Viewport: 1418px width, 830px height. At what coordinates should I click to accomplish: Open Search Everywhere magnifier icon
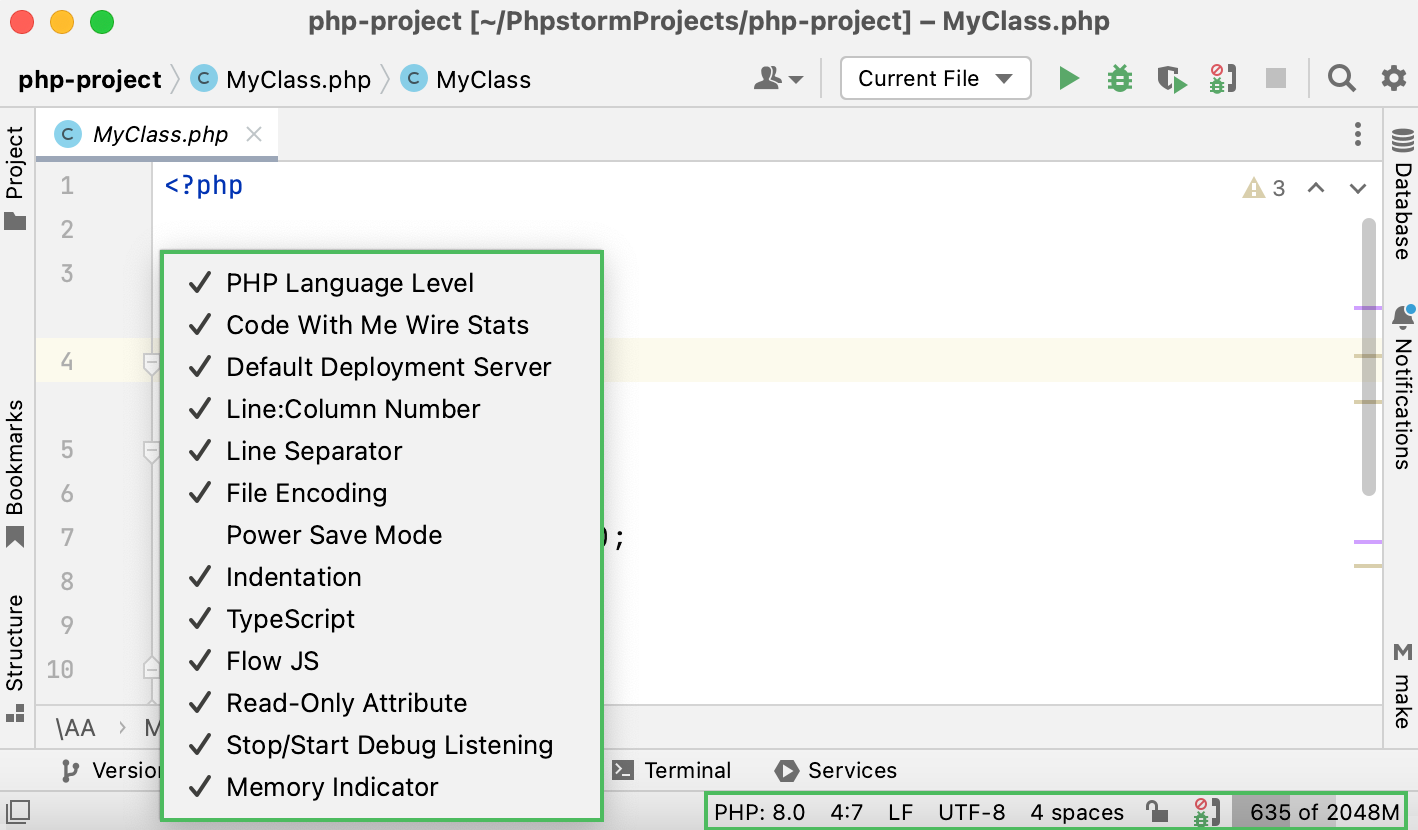(x=1341, y=78)
